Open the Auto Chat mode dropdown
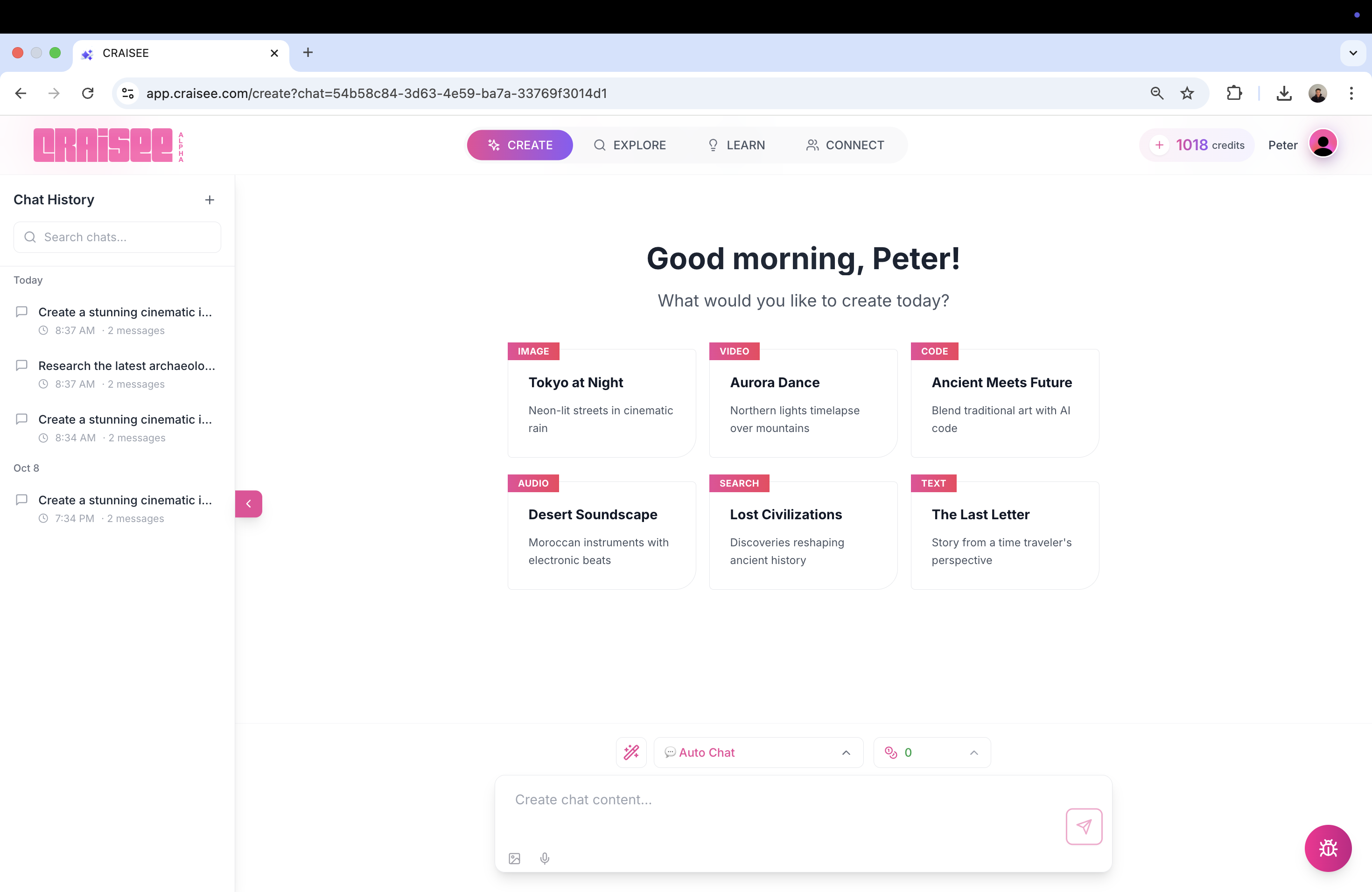The width and height of the screenshot is (1372, 892). (758, 752)
